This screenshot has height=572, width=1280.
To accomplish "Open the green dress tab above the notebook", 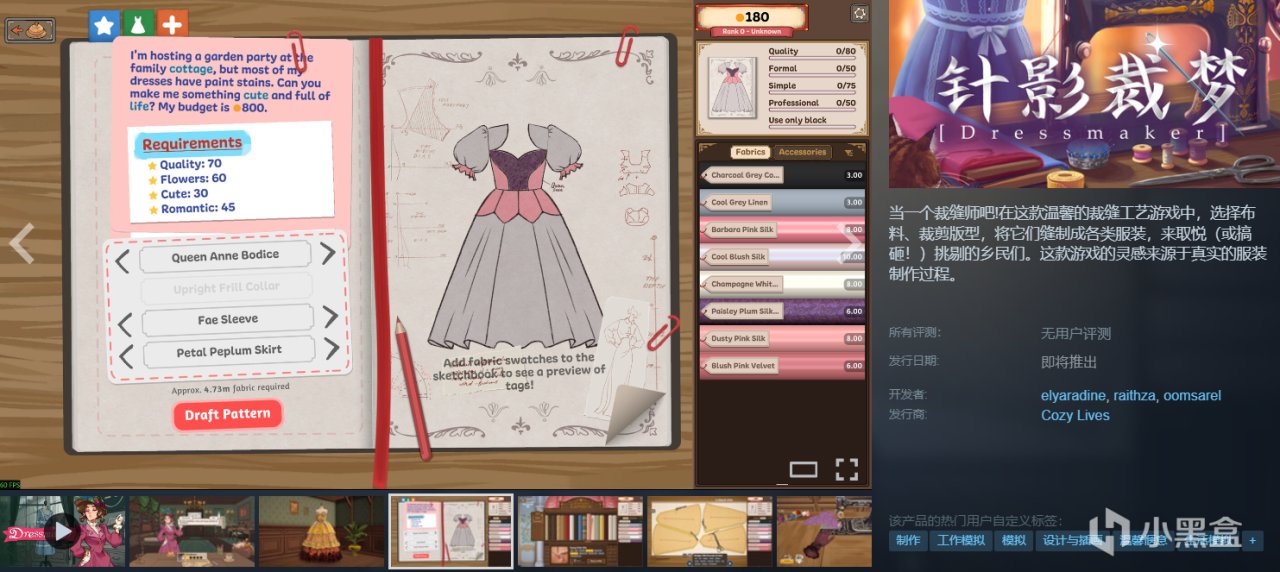I will [138, 24].
